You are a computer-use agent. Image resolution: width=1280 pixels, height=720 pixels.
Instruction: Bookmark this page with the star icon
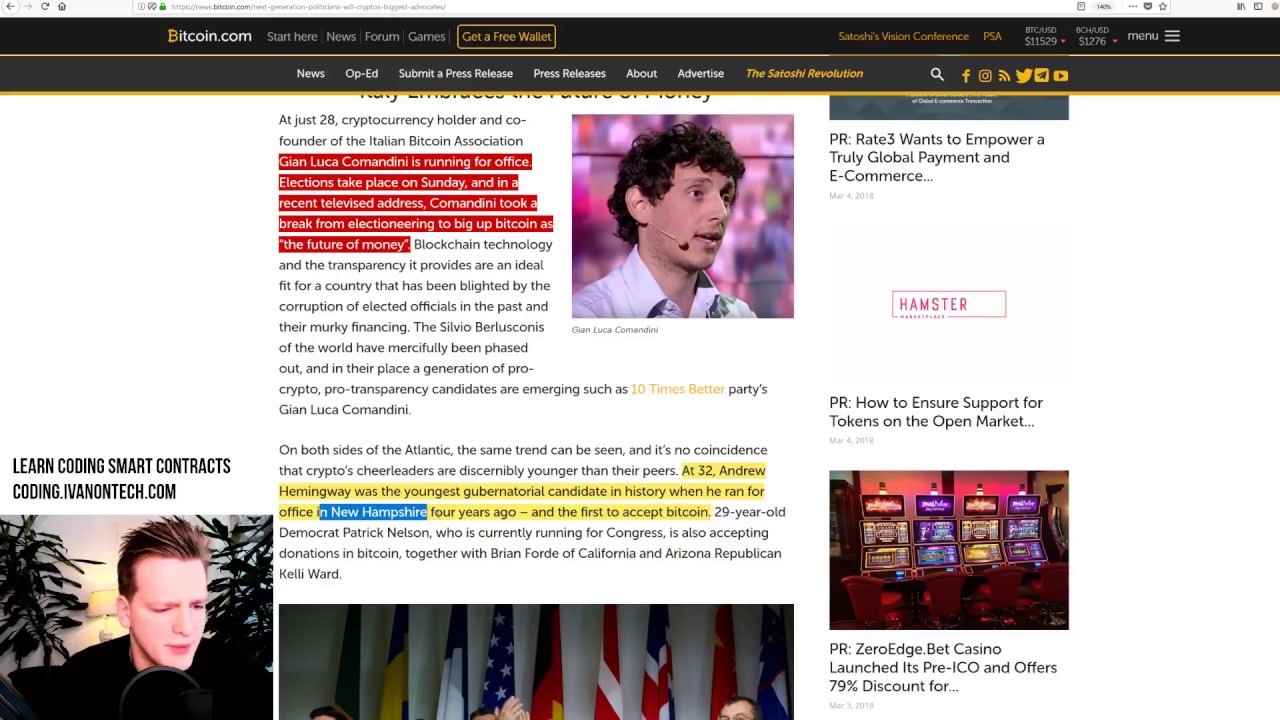(x=1162, y=6)
